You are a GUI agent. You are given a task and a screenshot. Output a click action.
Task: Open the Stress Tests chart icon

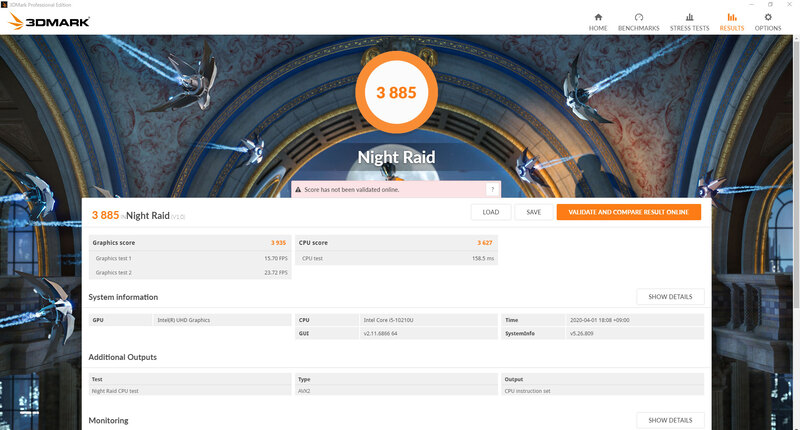point(689,17)
